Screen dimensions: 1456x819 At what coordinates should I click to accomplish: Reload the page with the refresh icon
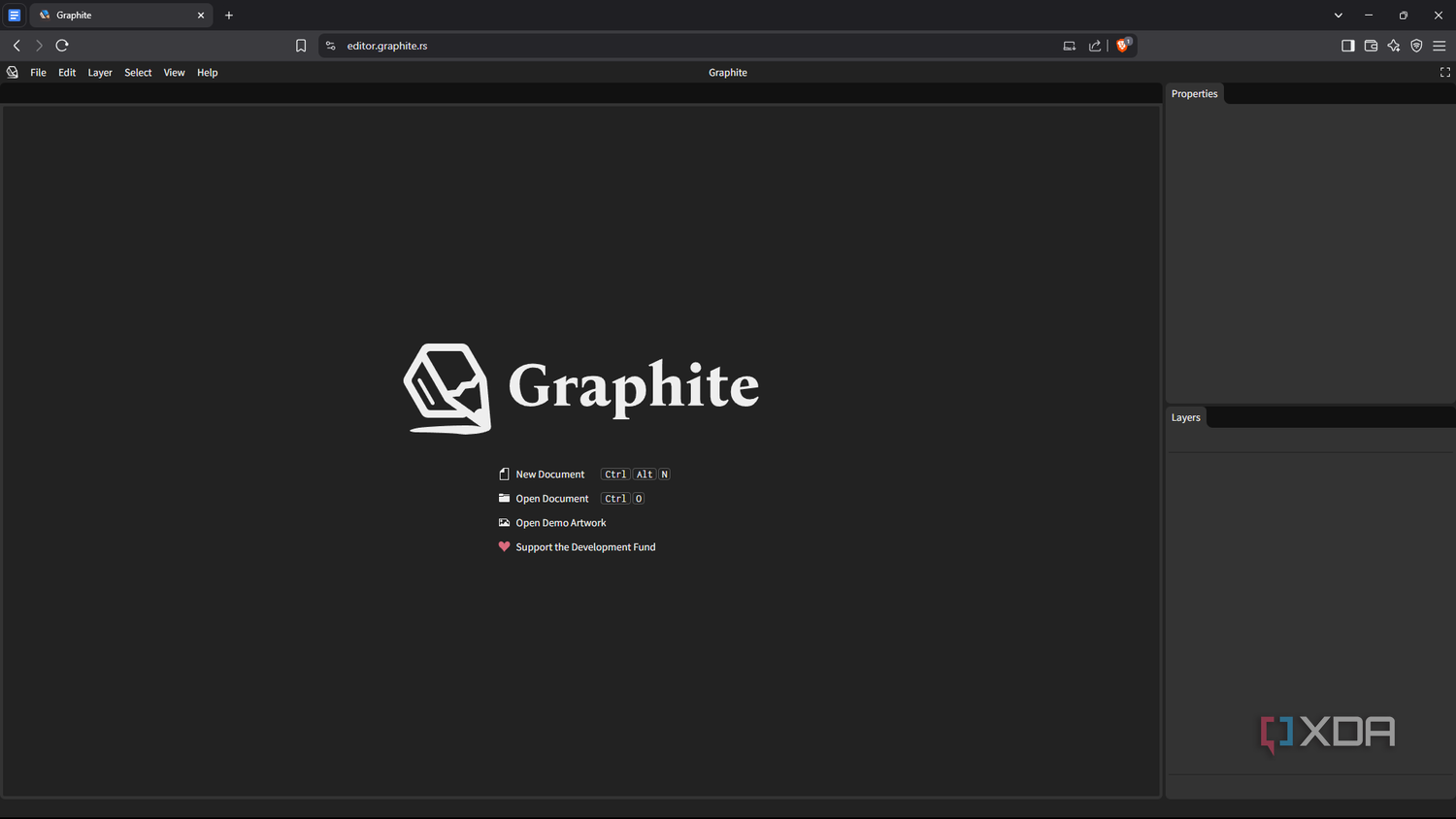[x=62, y=46]
